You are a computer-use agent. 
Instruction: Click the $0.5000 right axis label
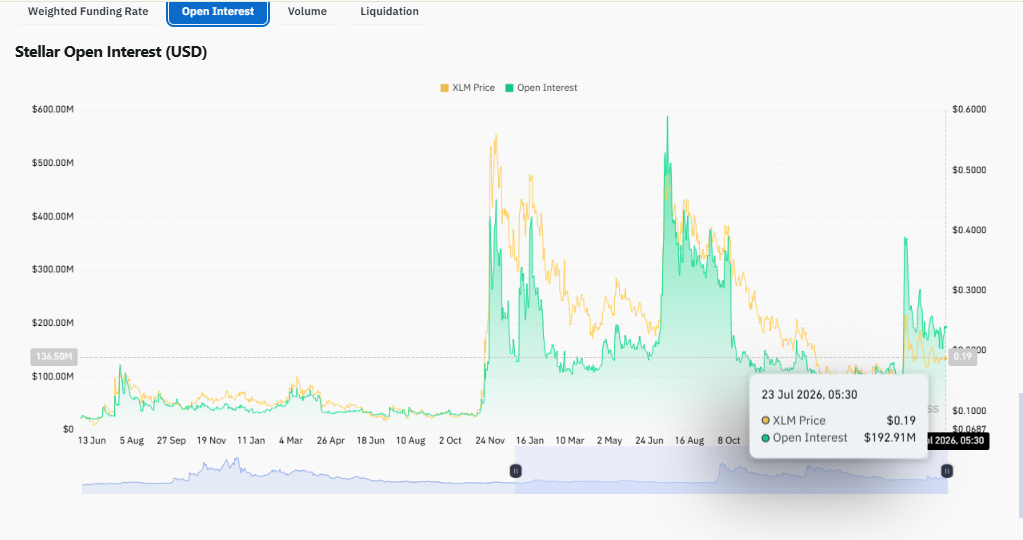pos(969,170)
